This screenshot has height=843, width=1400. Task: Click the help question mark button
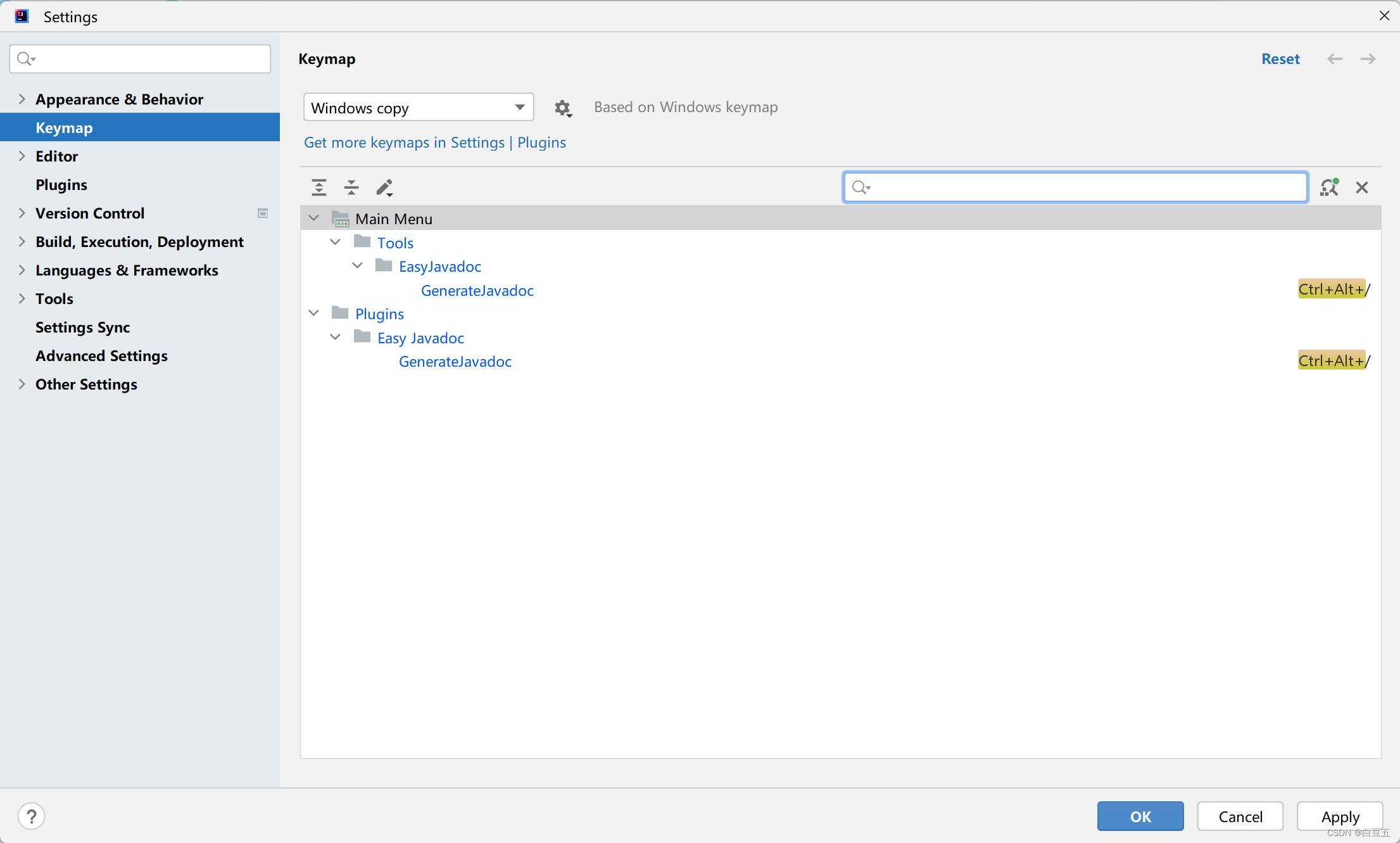click(x=31, y=816)
